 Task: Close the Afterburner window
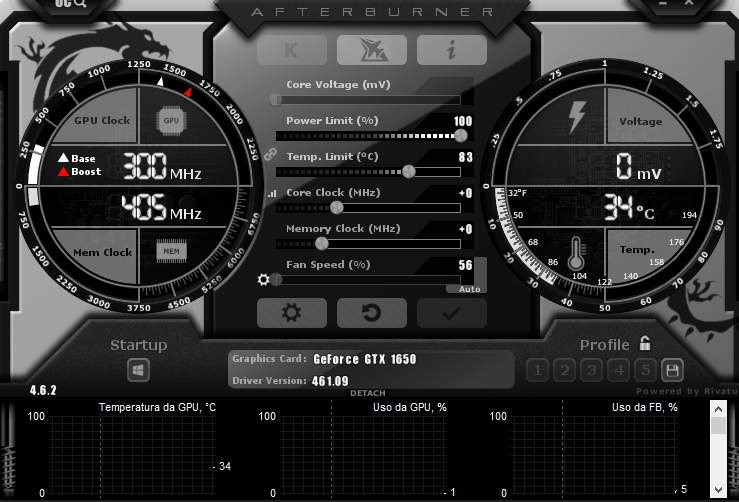coord(689,3)
